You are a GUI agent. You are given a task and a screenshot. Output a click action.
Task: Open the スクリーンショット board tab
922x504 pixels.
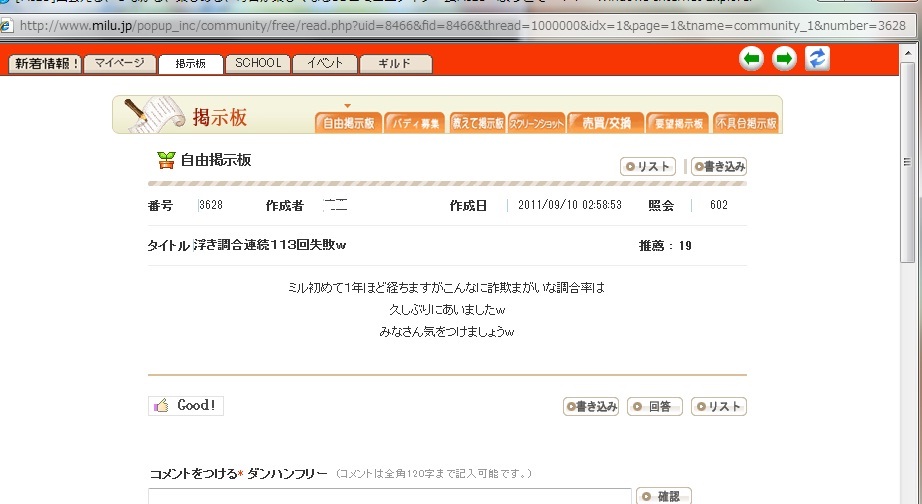point(537,123)
